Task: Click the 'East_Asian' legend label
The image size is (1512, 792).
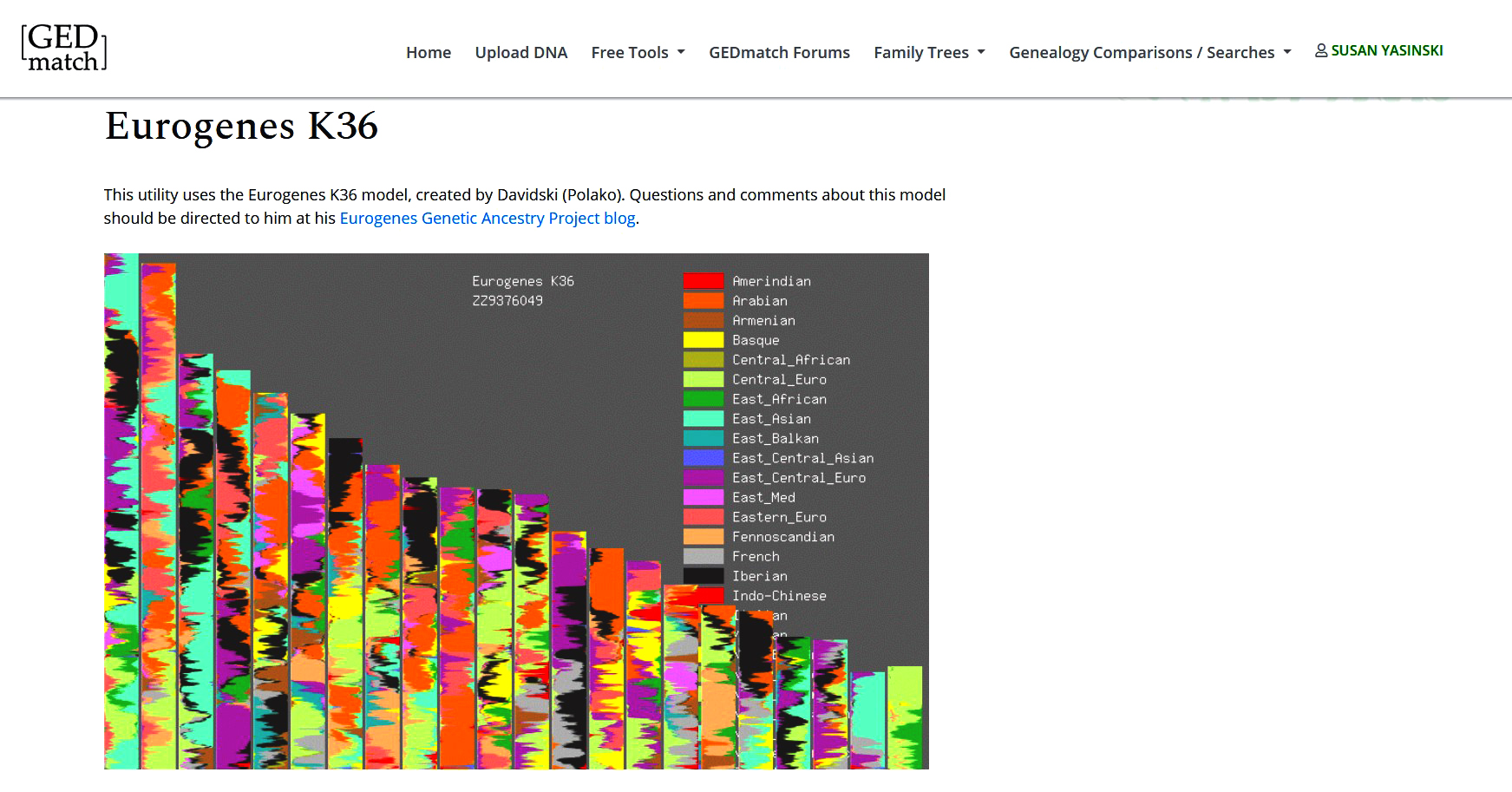Action: coord(771,419)
